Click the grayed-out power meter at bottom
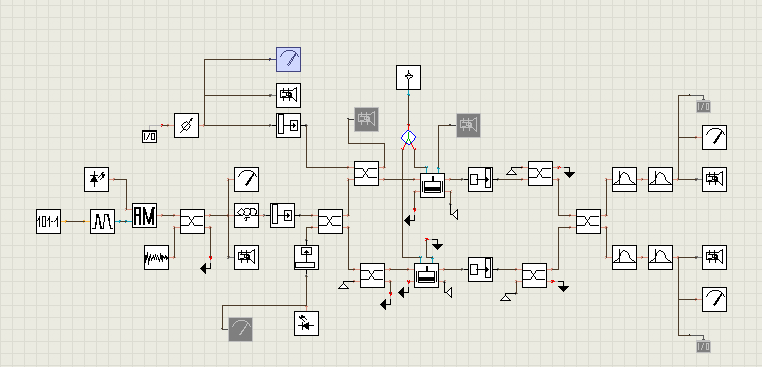 click(x=241, y=330)
